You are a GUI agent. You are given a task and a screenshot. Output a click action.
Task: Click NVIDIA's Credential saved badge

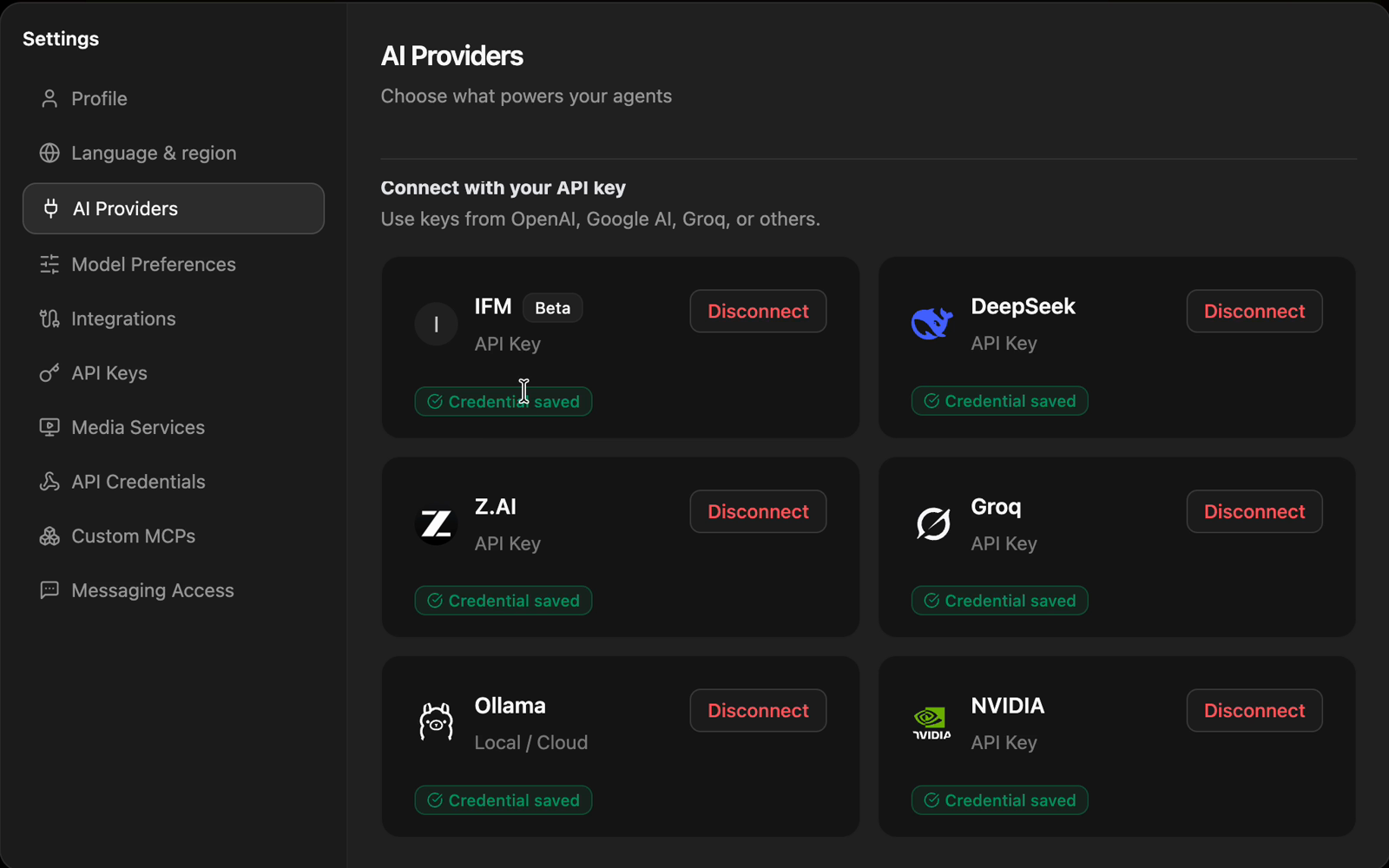tap(999, 800)
